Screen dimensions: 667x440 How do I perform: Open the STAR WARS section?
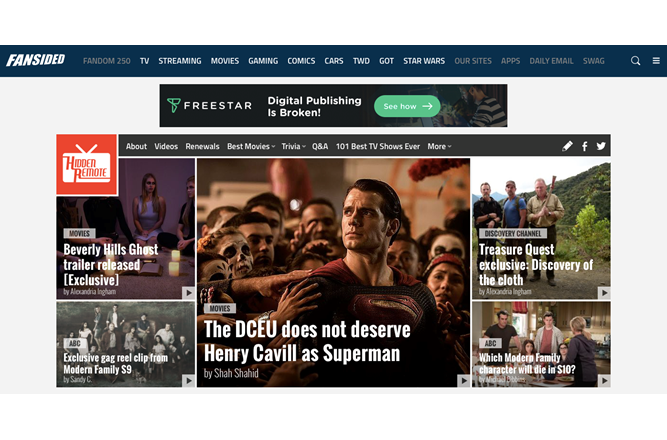coord(424,61)
